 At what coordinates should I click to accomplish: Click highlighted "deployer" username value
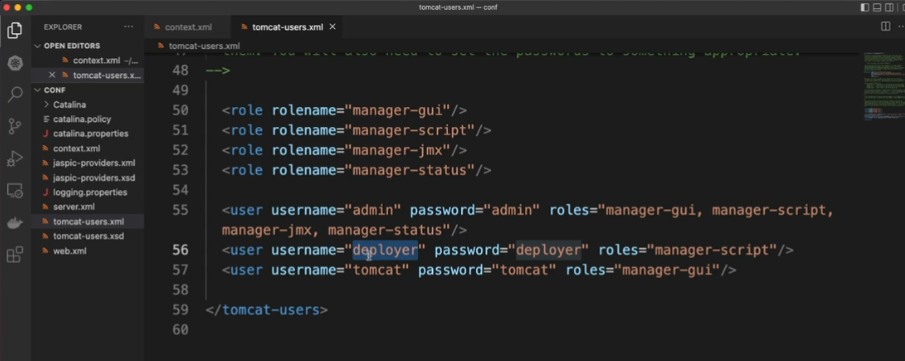(x=385, y=250)
